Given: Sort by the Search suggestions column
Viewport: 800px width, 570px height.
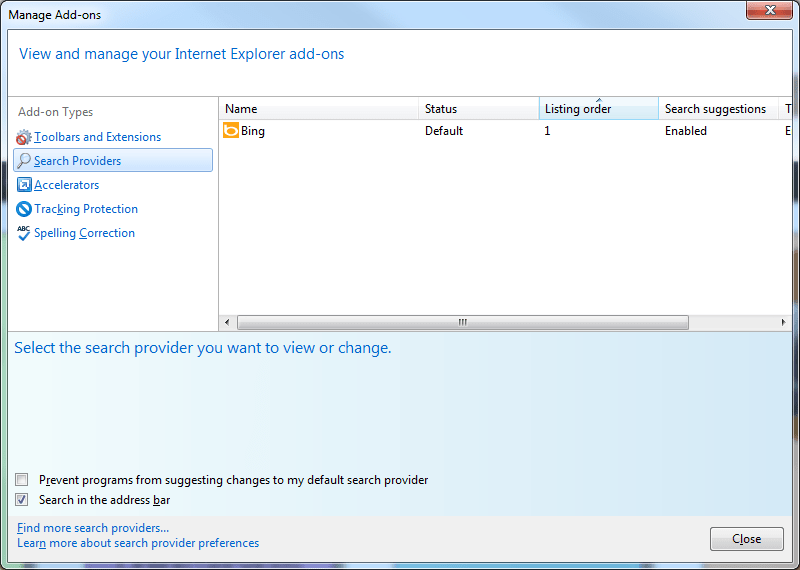Looking at the screenshot, I should tap(718, 109).
